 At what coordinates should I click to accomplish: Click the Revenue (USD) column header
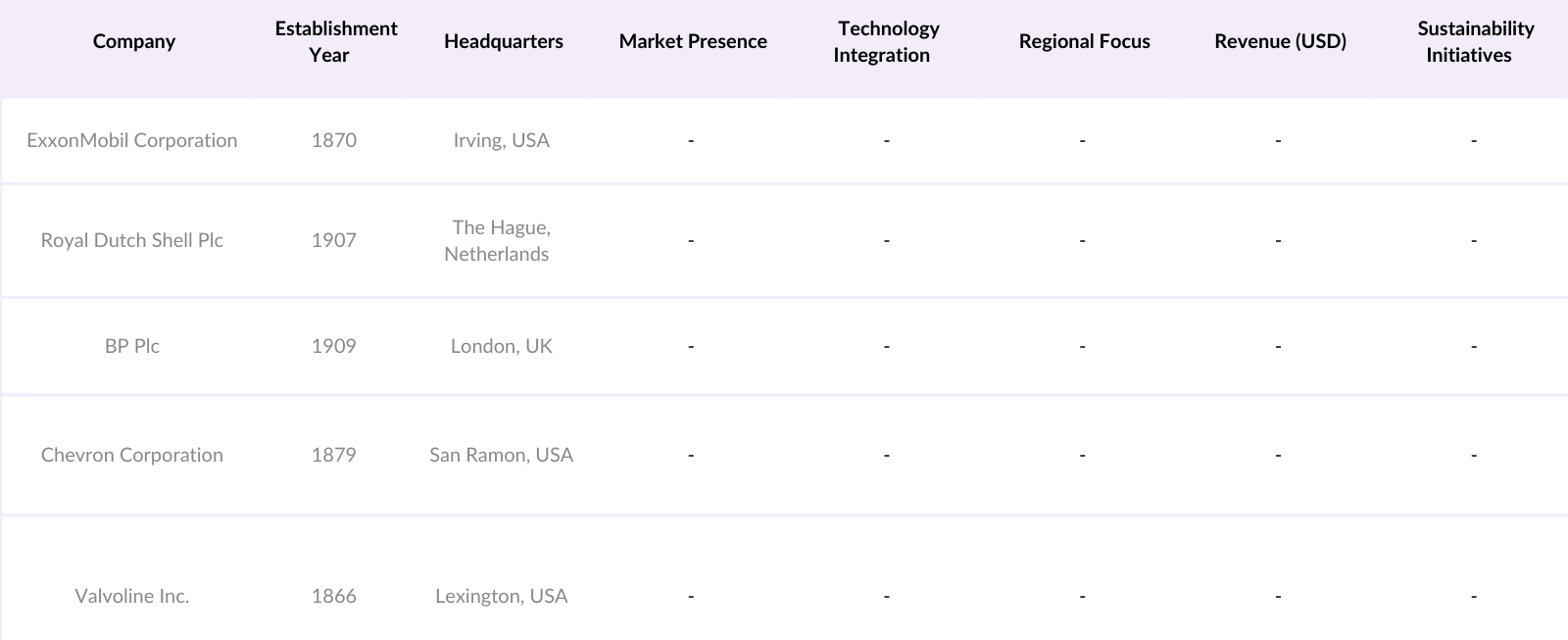tap(1280, 41)
